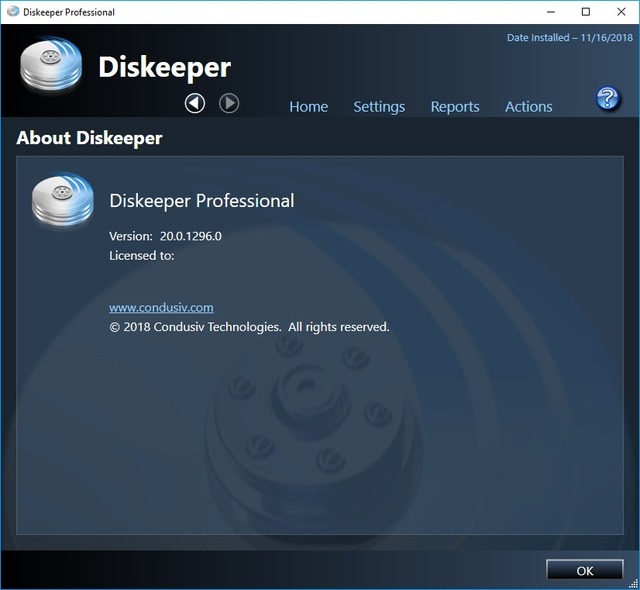The height and width of the screenshot is (590, 640).
Task: Click the Condusiv Technologies copyright notice
Action: (x=249, y=327)
